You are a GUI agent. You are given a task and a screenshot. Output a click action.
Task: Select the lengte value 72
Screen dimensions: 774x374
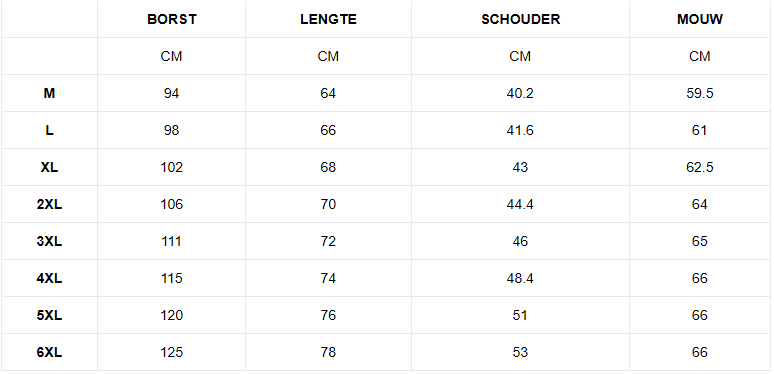pyautogui.click(x=328, y=241)
